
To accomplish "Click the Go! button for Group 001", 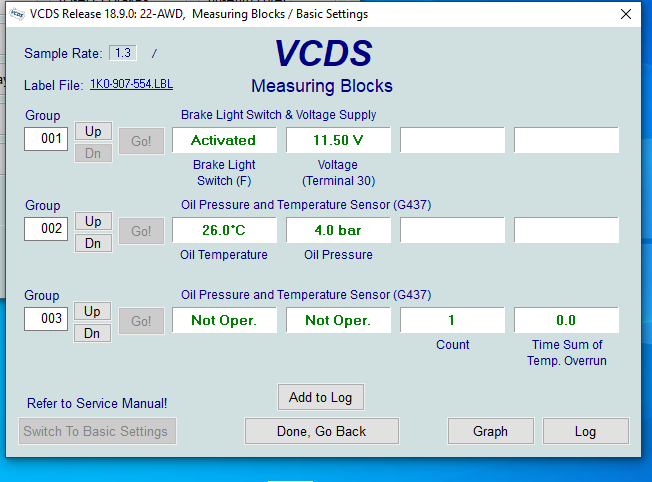I will [x=141, y=141].
